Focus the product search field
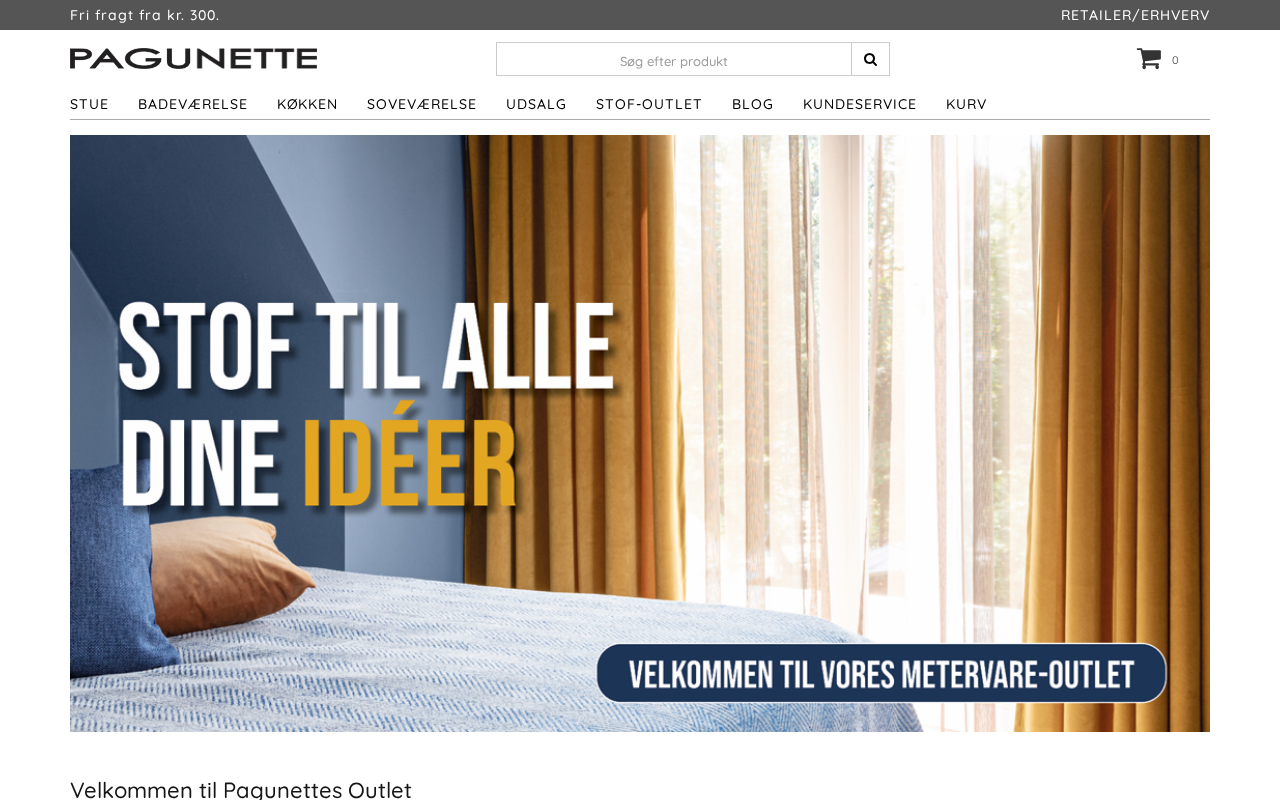Viewport: 1280px width, 800px height. point(674,59)
